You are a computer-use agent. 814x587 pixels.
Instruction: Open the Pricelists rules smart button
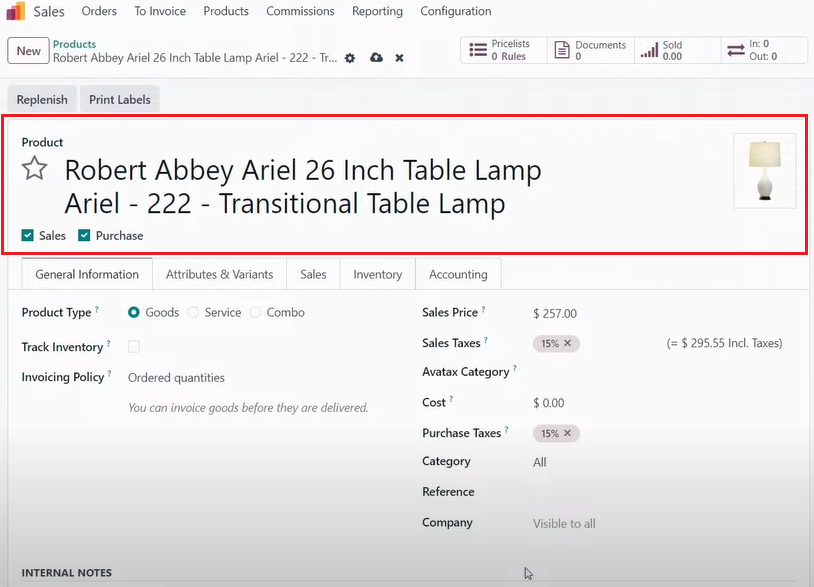(504, 50)
